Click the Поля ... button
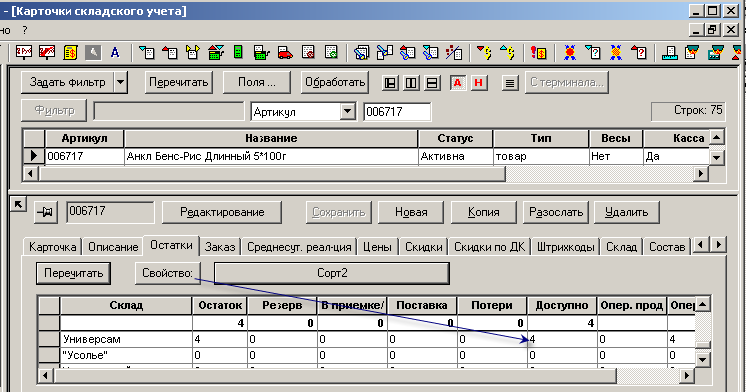 click(256, 82)
